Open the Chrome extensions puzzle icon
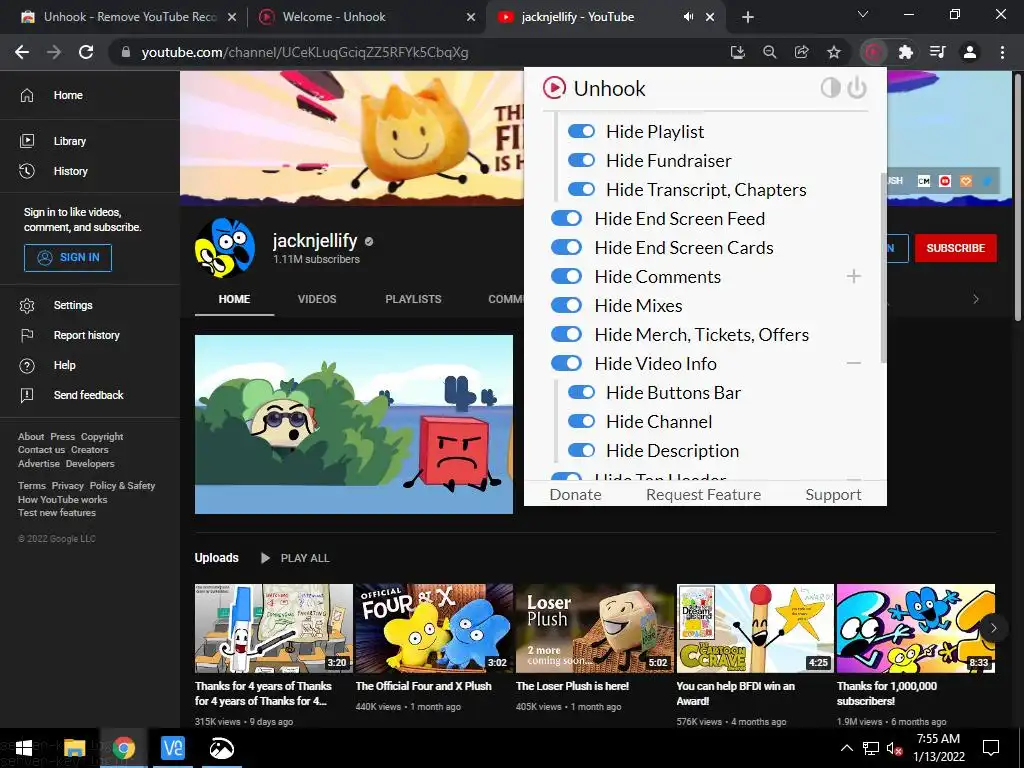 pos(905,52)
